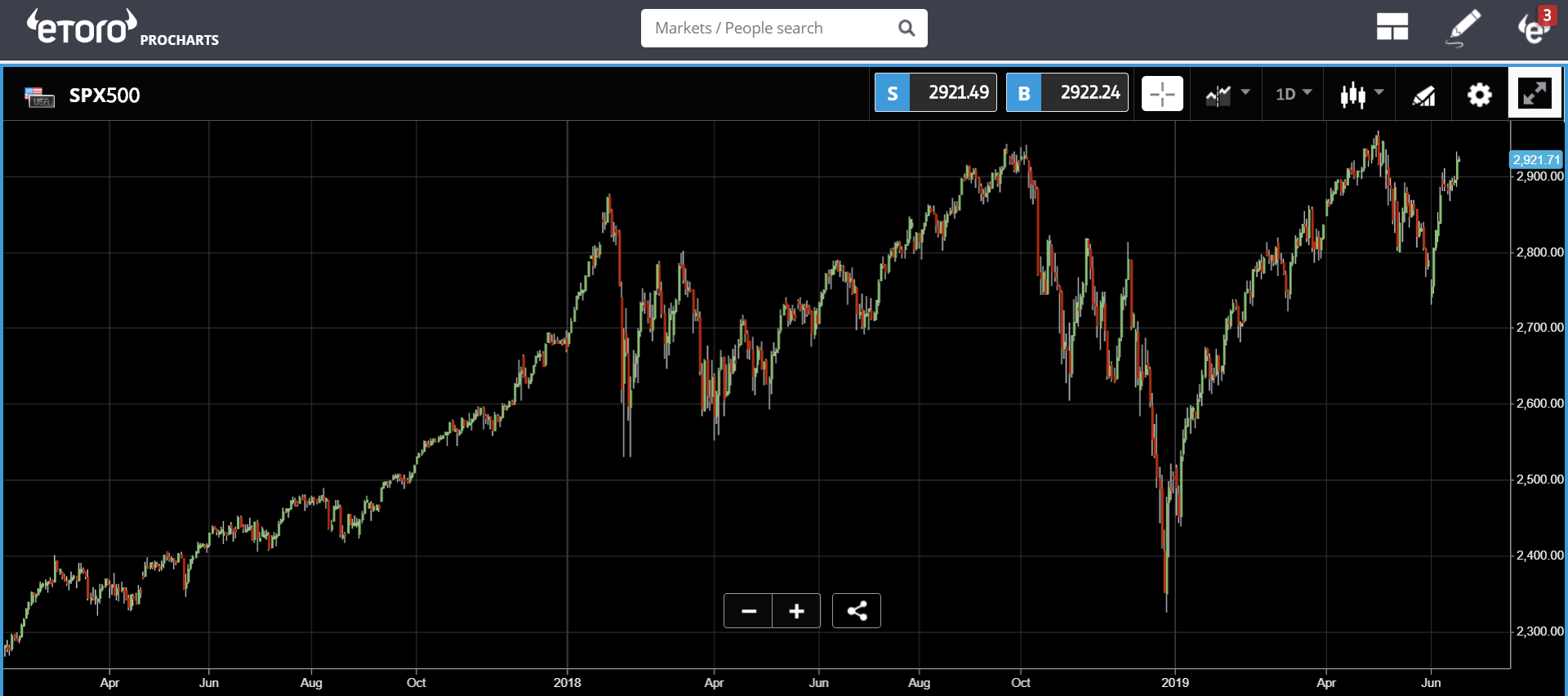Click the S sell price button
The width and height of the screenshot is (1568, 696).
[936, 92]
